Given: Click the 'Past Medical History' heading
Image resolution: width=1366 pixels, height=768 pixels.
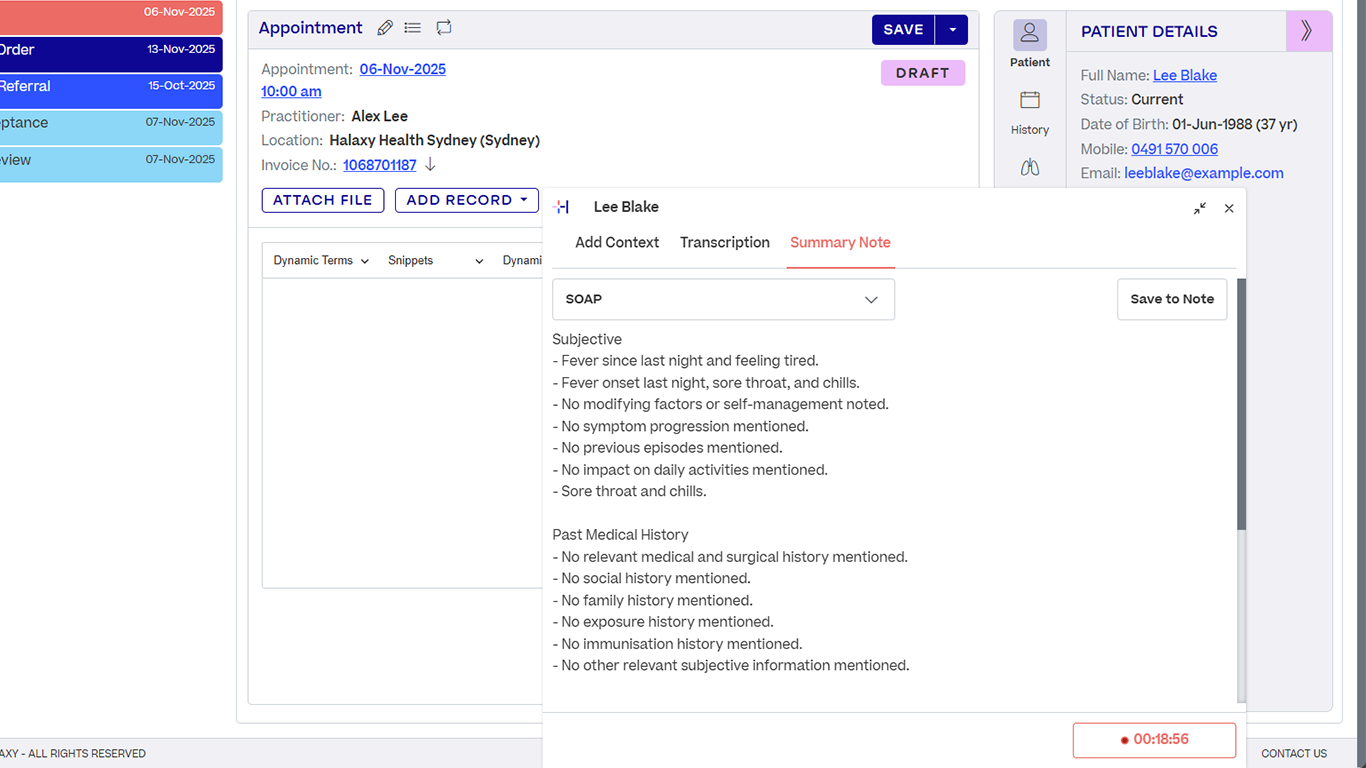Looking at the screenshot, I should [620, 535].
